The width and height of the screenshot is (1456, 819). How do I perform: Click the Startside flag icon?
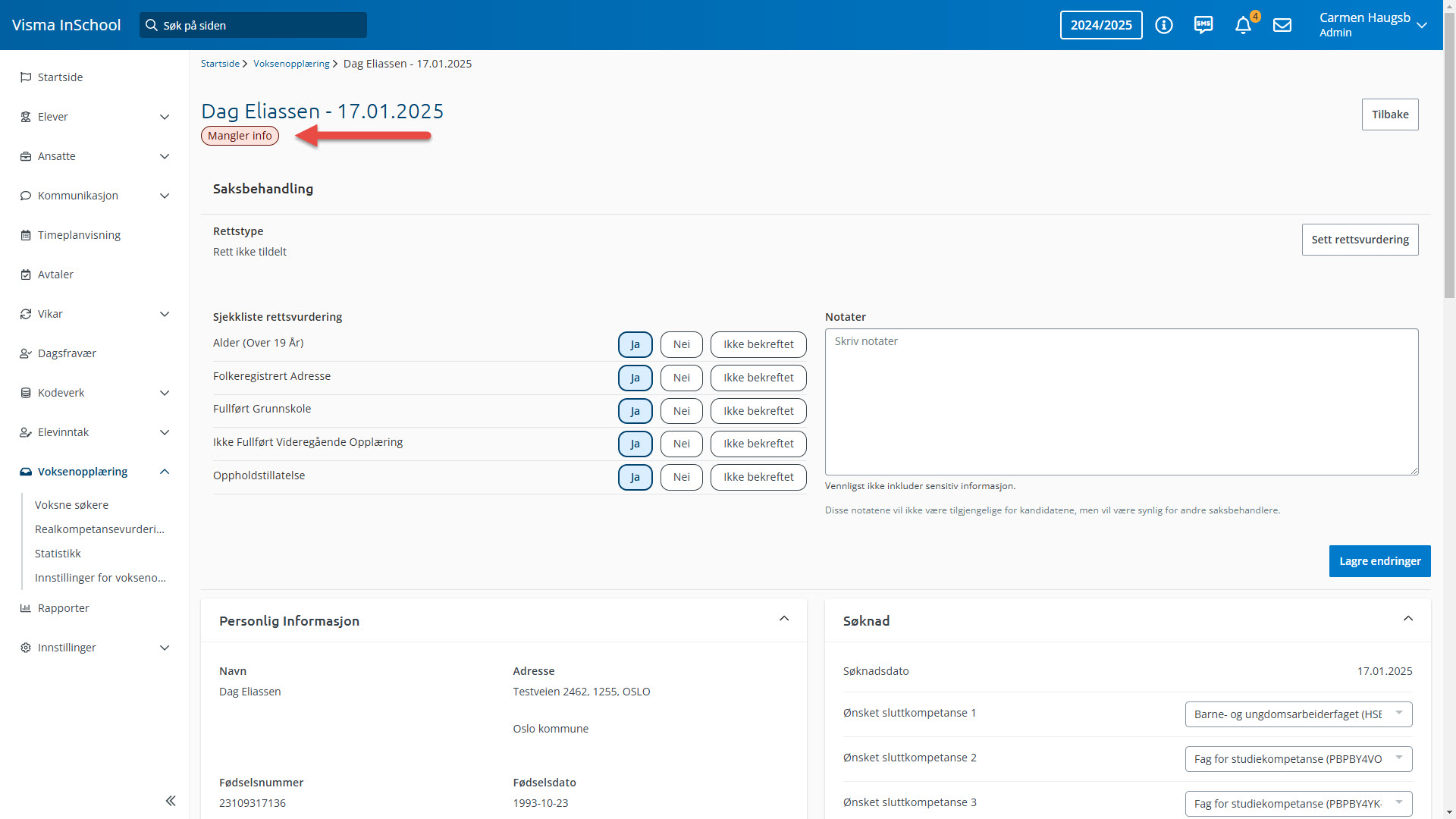25,77
